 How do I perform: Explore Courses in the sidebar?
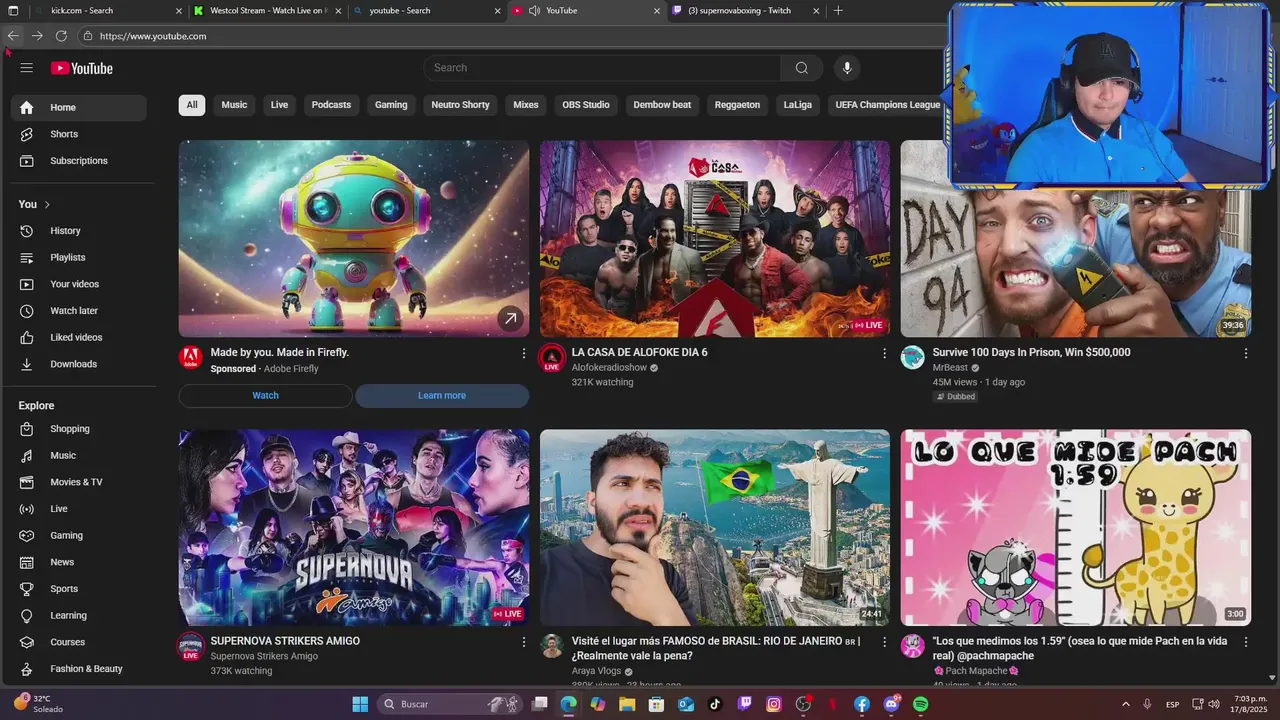(79, 642)
